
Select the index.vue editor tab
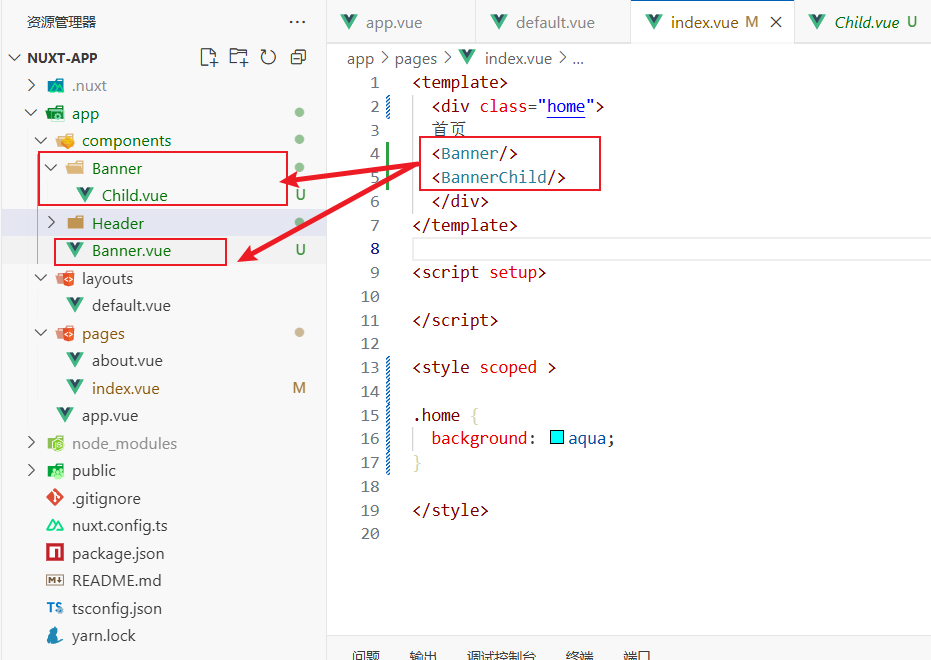[x=705, y=22]
